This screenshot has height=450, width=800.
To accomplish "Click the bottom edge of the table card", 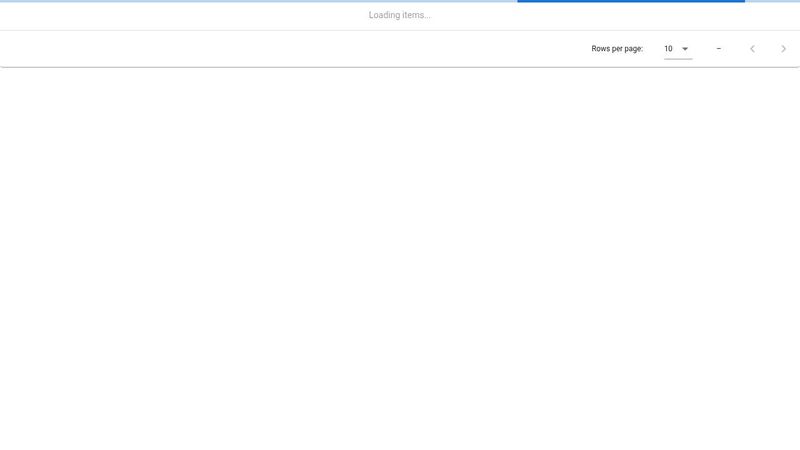I will [x=400, y=66].
